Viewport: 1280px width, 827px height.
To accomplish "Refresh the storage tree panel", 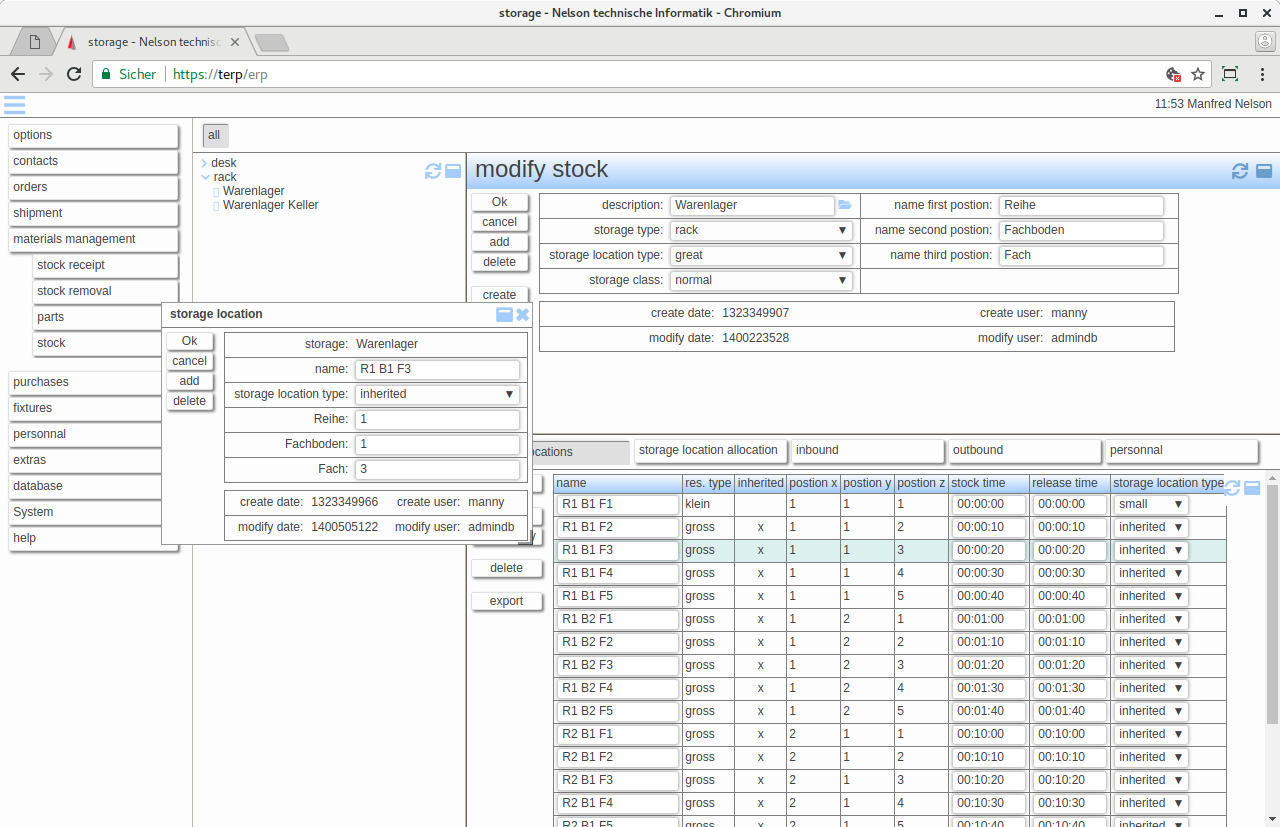I will pos(431,171).
